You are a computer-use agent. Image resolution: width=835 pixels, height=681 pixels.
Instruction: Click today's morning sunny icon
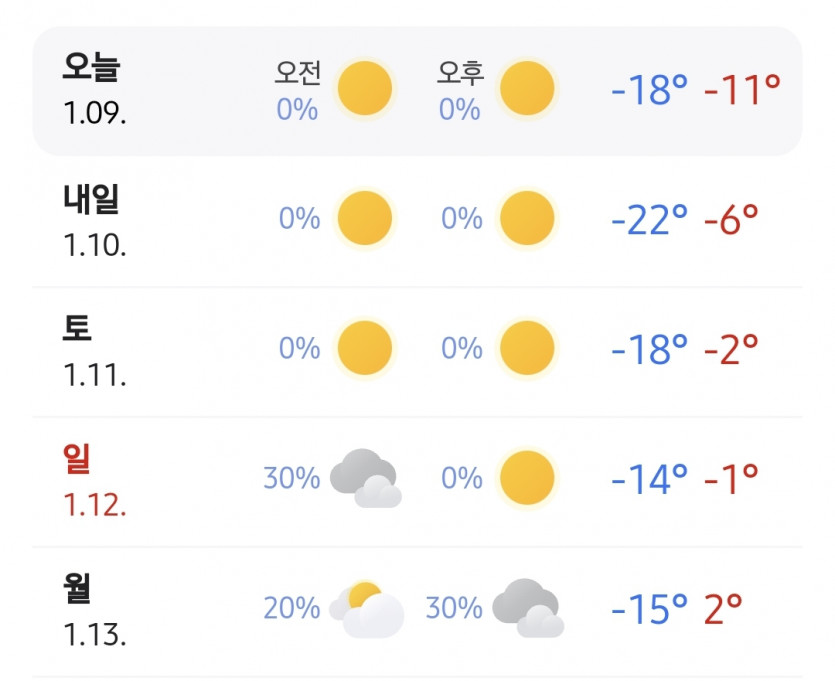365,88
